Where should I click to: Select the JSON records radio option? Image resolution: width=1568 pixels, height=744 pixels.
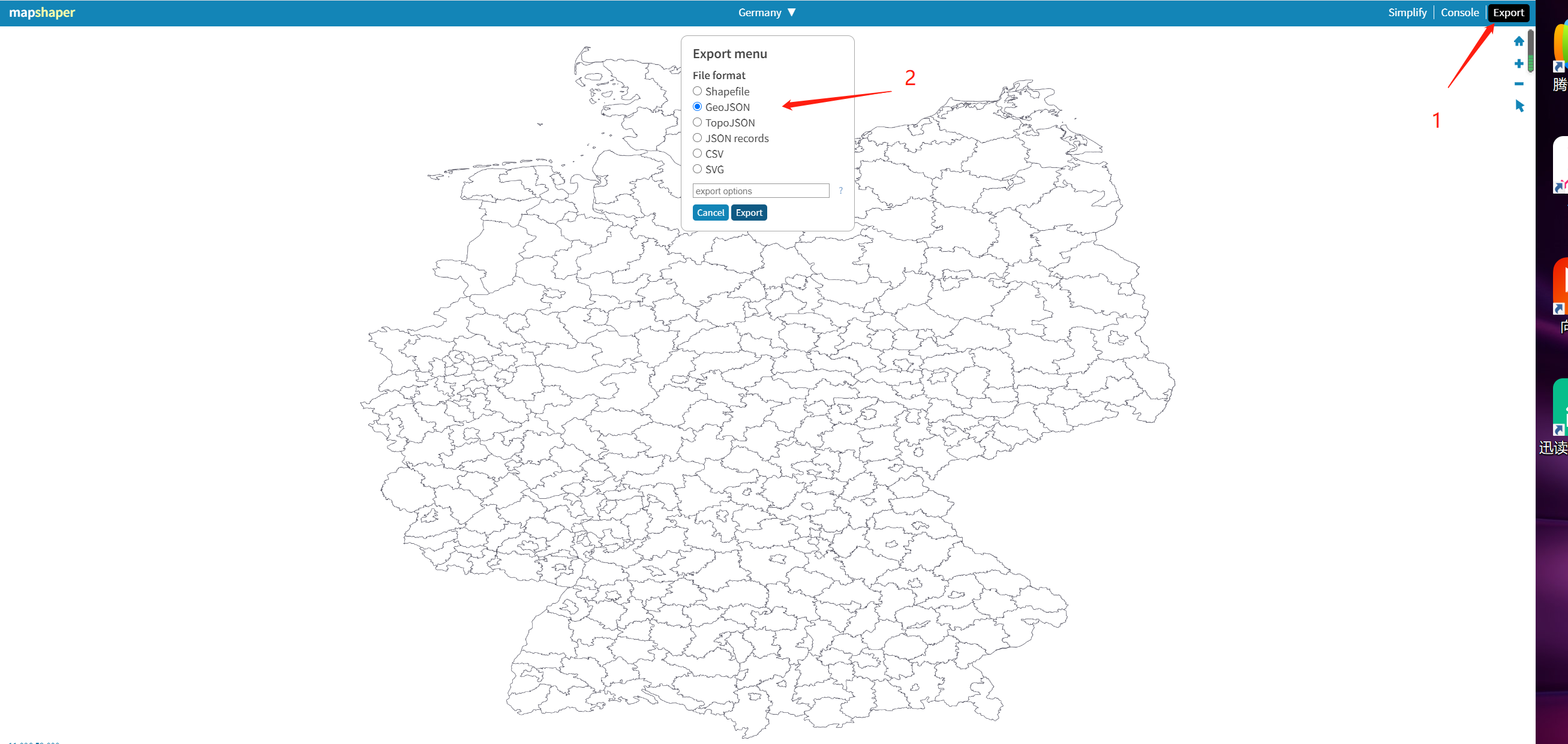(x=698, y=138)
